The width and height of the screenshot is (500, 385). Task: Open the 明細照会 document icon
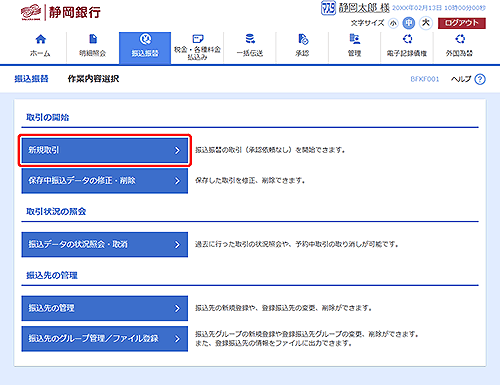coord(93,39)
